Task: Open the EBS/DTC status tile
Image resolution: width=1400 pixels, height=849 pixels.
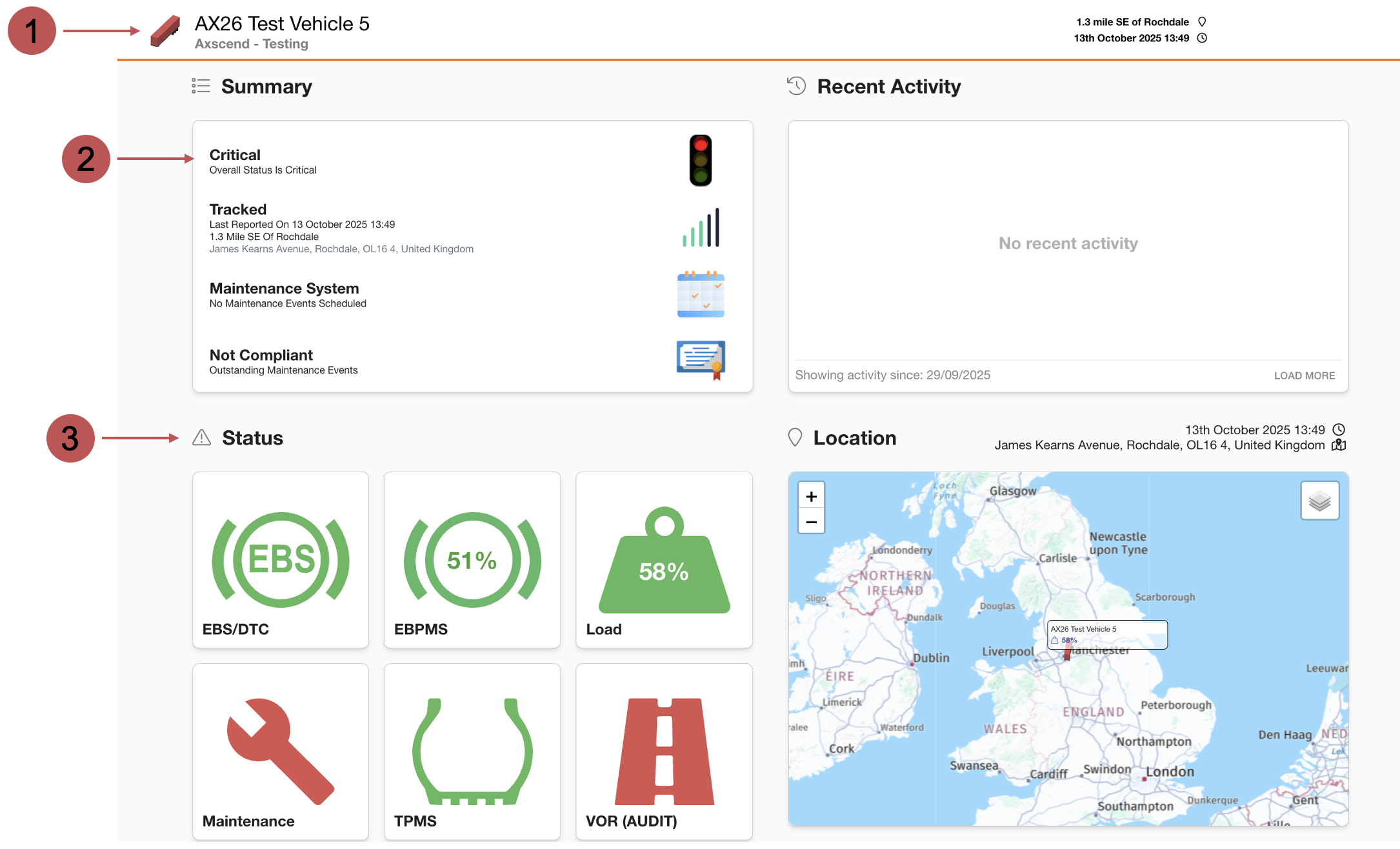Action: [x=280, y=559]
